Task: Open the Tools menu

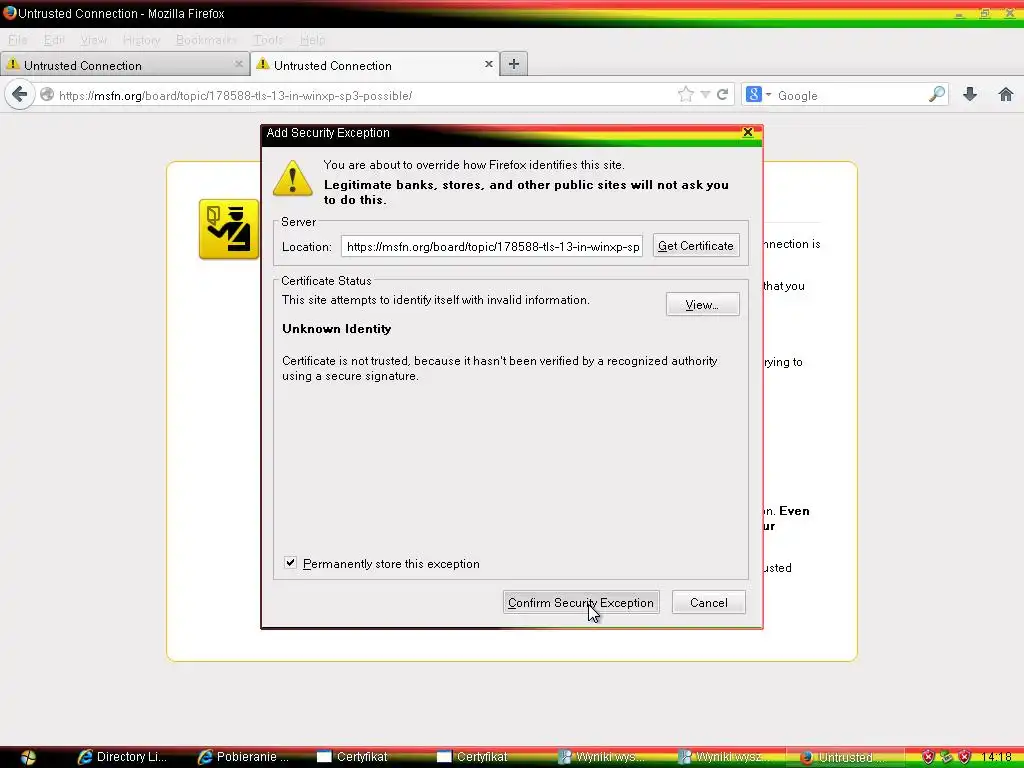Action: pyautogui.click(x=268, y=40)
